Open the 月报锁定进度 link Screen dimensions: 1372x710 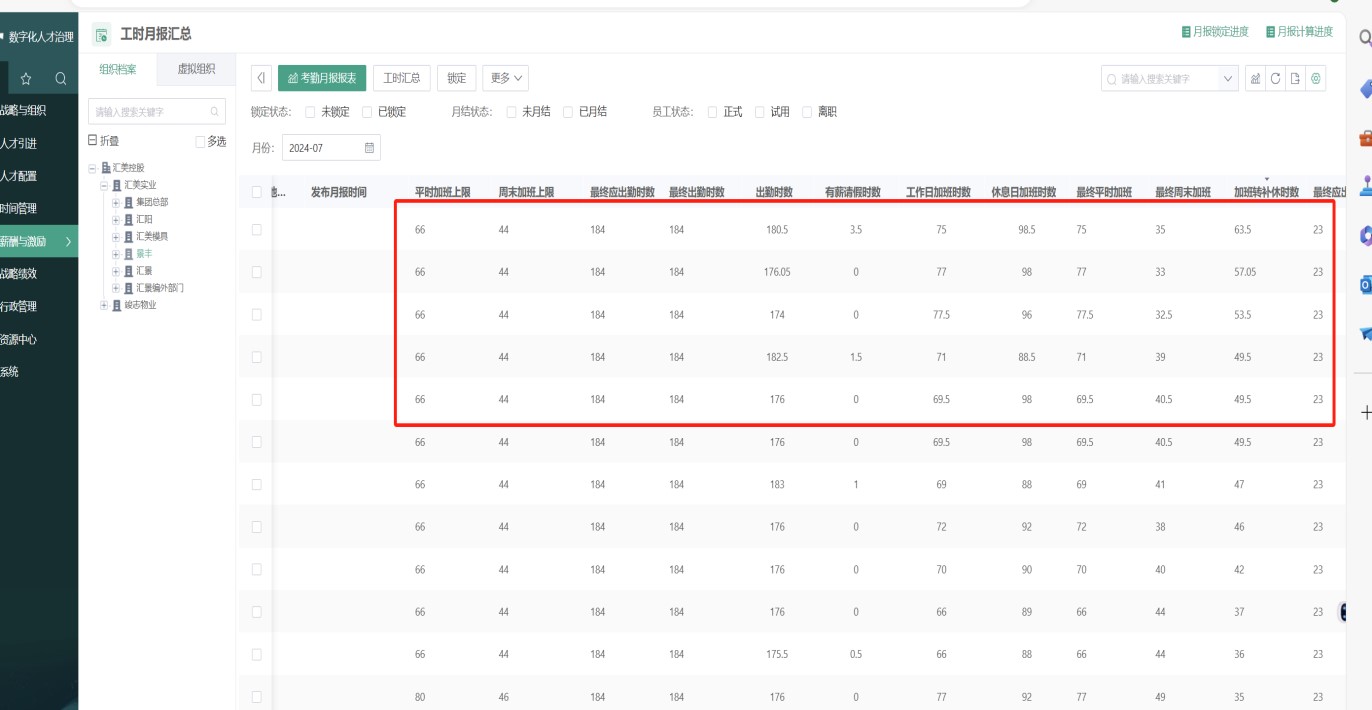pos(1215,32)
